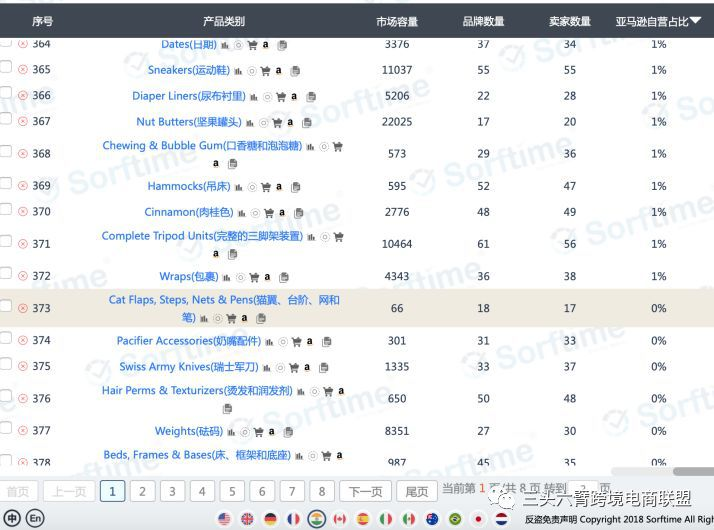Click the 下一页 next page button
The image size is (714, 530).
365,491
